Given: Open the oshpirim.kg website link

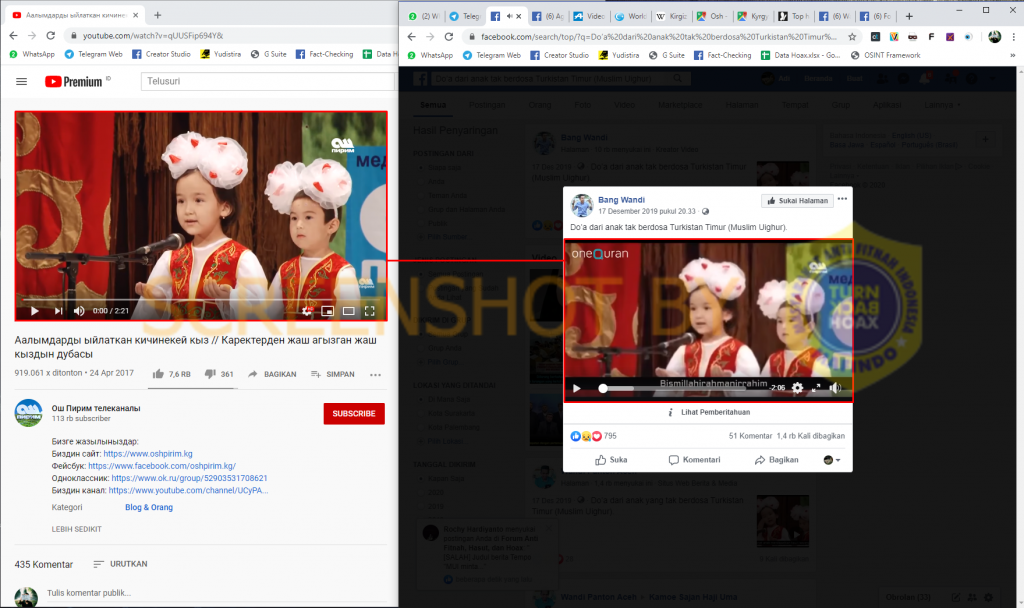Looking at the screenshot, I should (148, 454).
